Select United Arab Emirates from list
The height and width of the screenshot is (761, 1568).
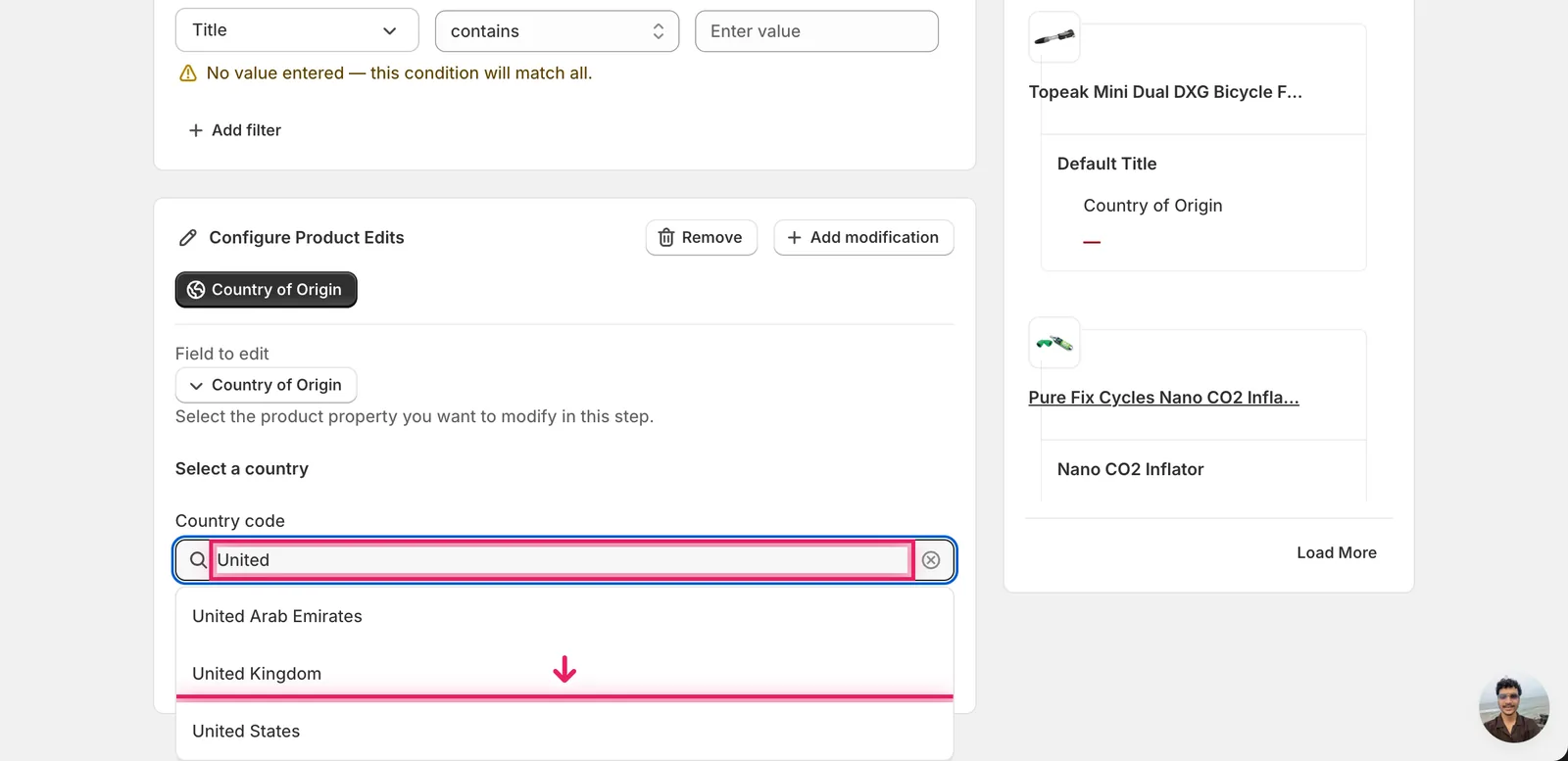(x=564, y=616)
